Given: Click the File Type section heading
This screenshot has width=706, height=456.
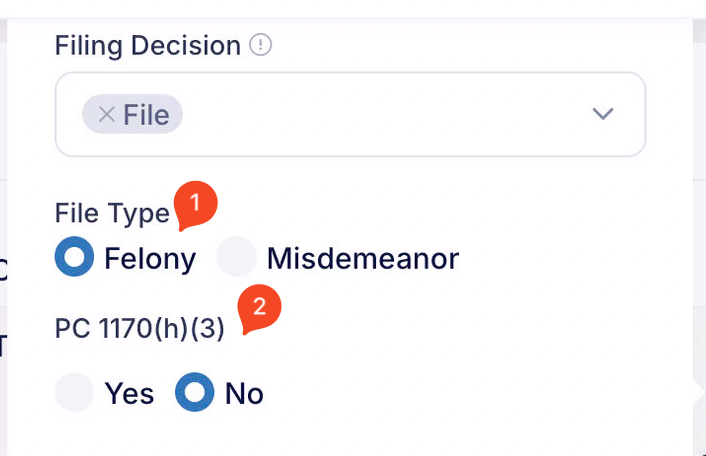Looking at the screenshot, I should (112, 213).
